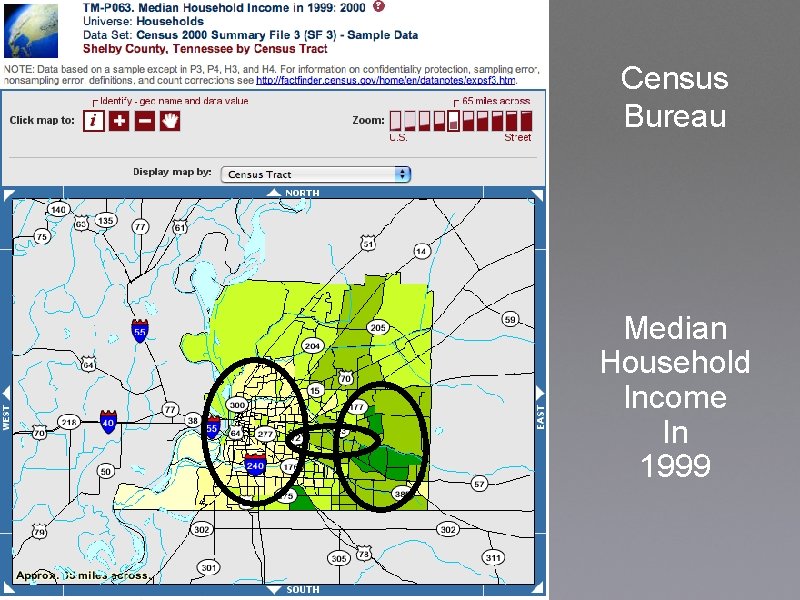This screenshot has height=600, width=800.
Task: Select the Identify tool on the map toolbar
Action: coord(93,122)
